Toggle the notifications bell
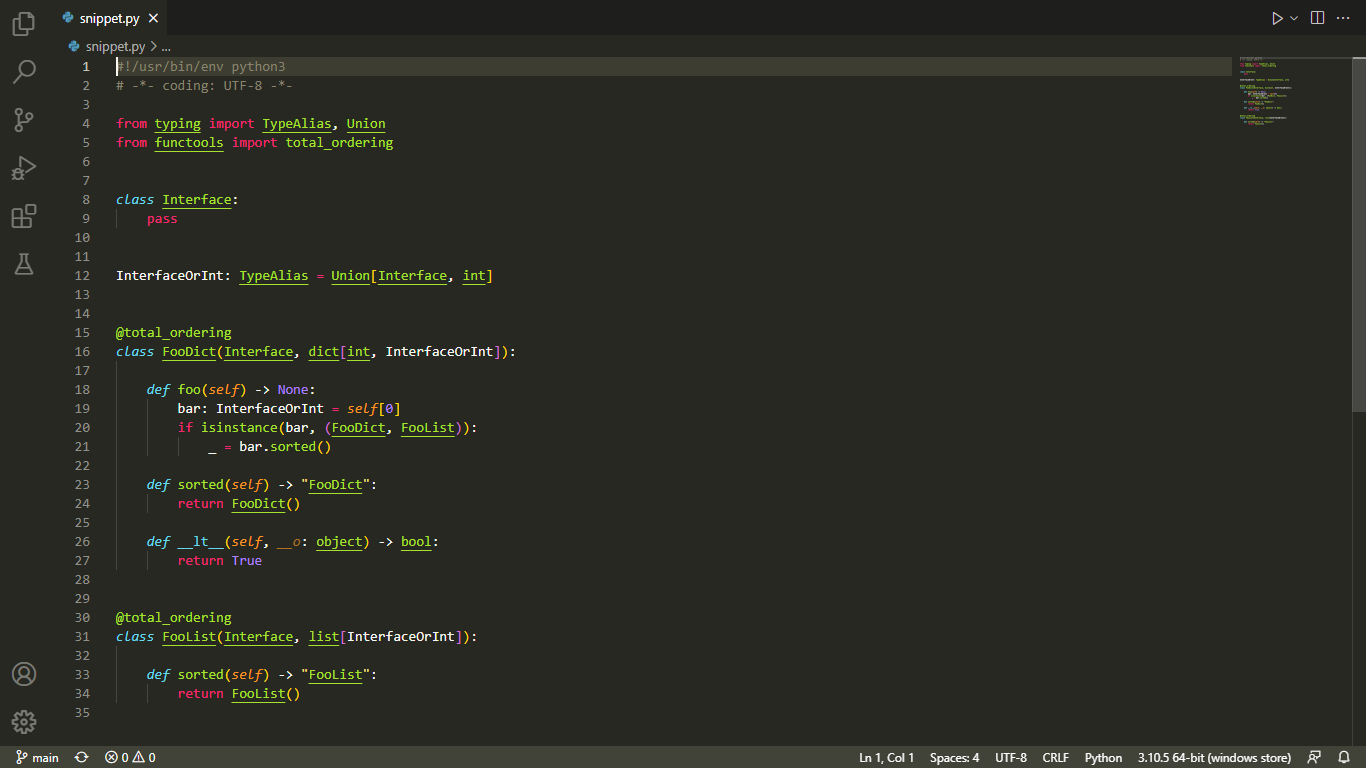 point(1344,757)
